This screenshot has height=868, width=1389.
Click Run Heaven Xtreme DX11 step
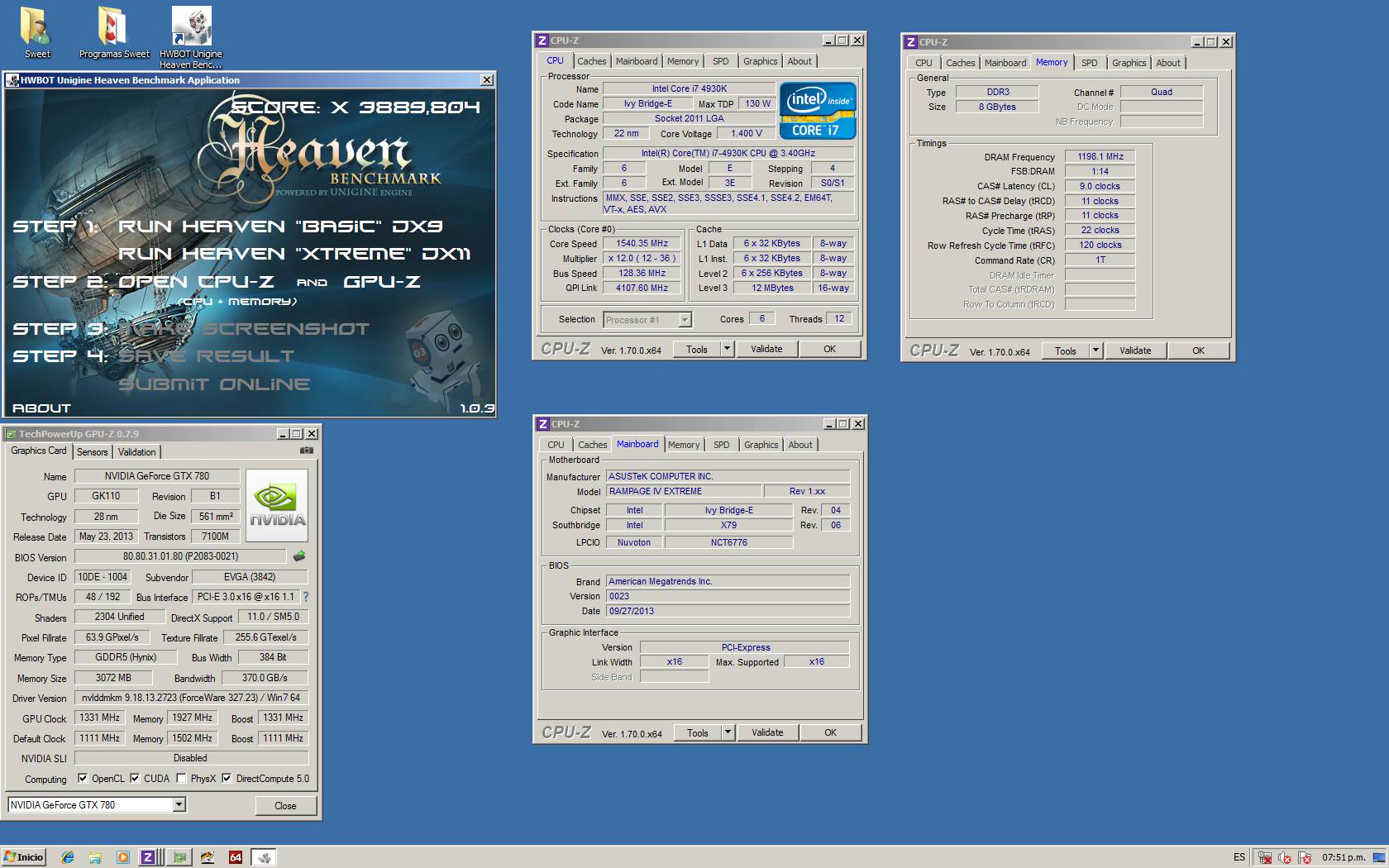(294, 254)
